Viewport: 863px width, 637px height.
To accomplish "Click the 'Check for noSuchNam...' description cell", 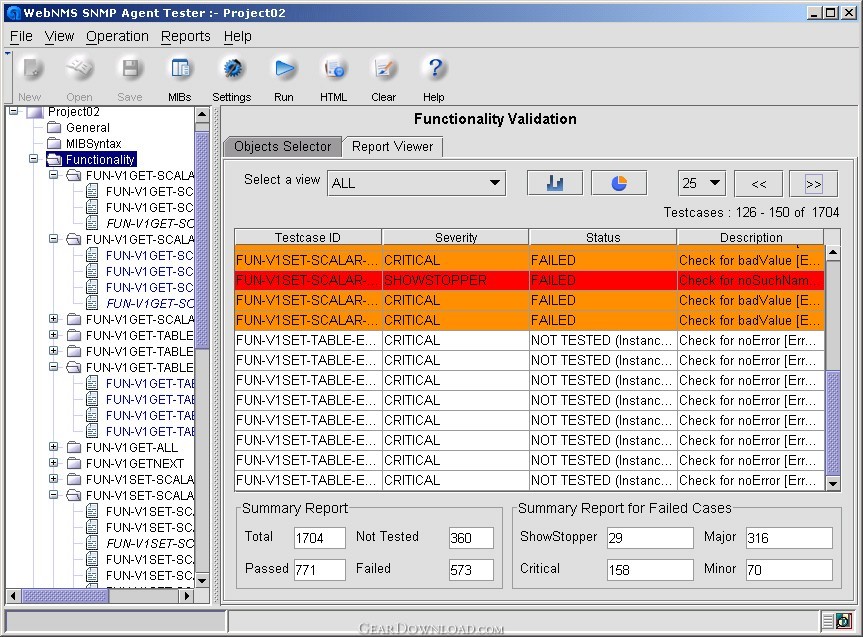I will point(751,280).
